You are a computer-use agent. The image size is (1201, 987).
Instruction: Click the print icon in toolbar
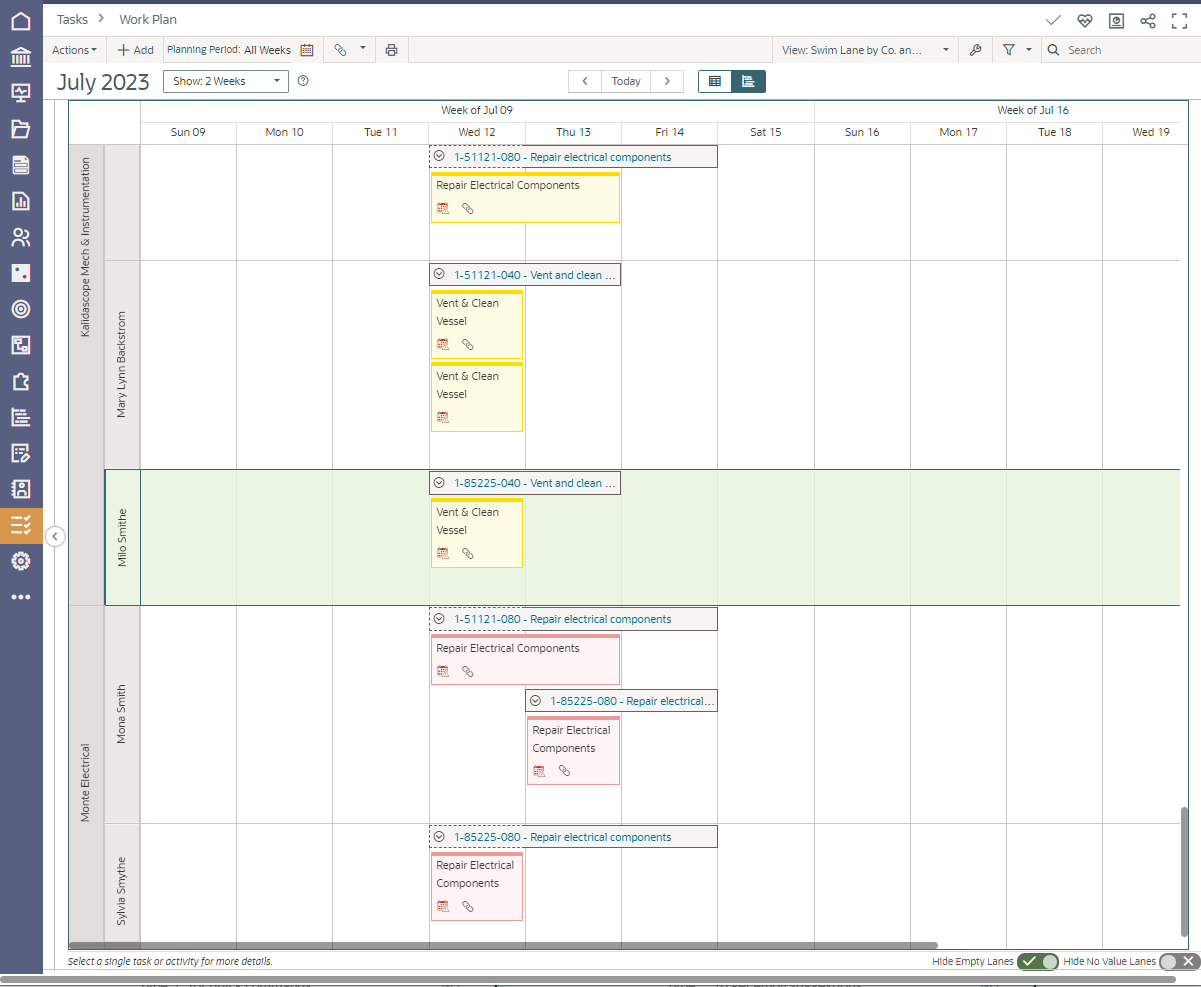(391, 50)
